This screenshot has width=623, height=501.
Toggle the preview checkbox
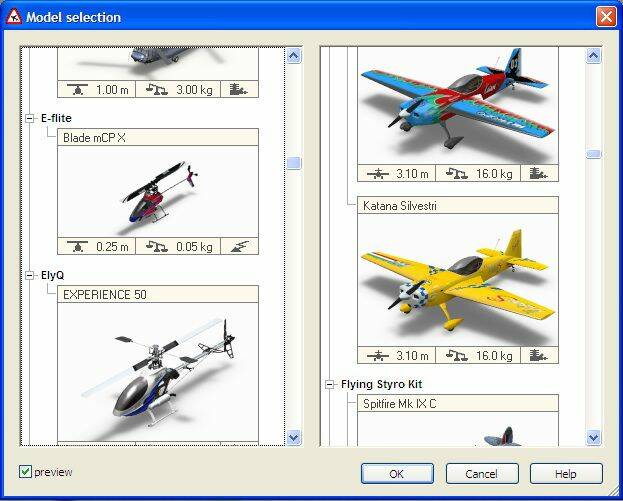coord(26,472)
